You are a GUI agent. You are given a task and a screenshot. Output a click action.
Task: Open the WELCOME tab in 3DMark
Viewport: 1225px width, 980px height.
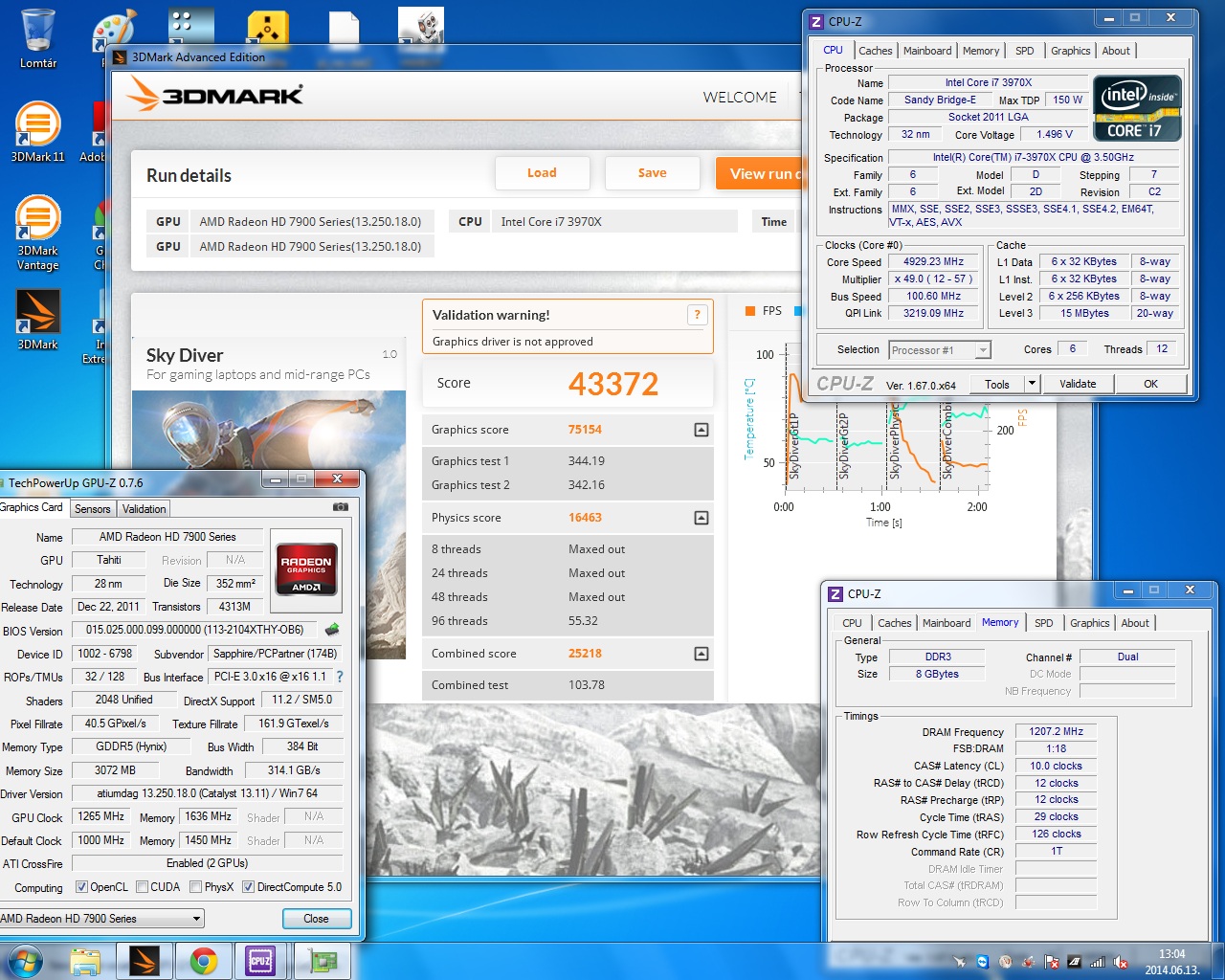click(740, 98)
